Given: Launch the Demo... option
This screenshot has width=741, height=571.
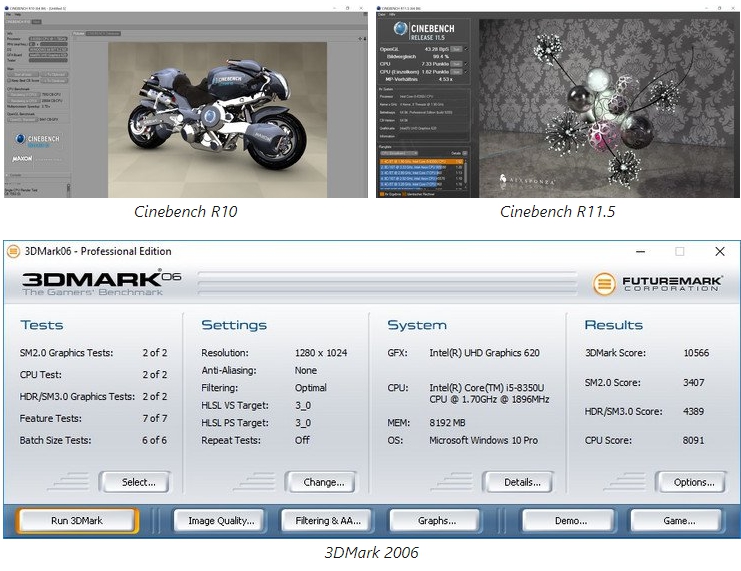Looking at the screenshot, I should point(569,520).
